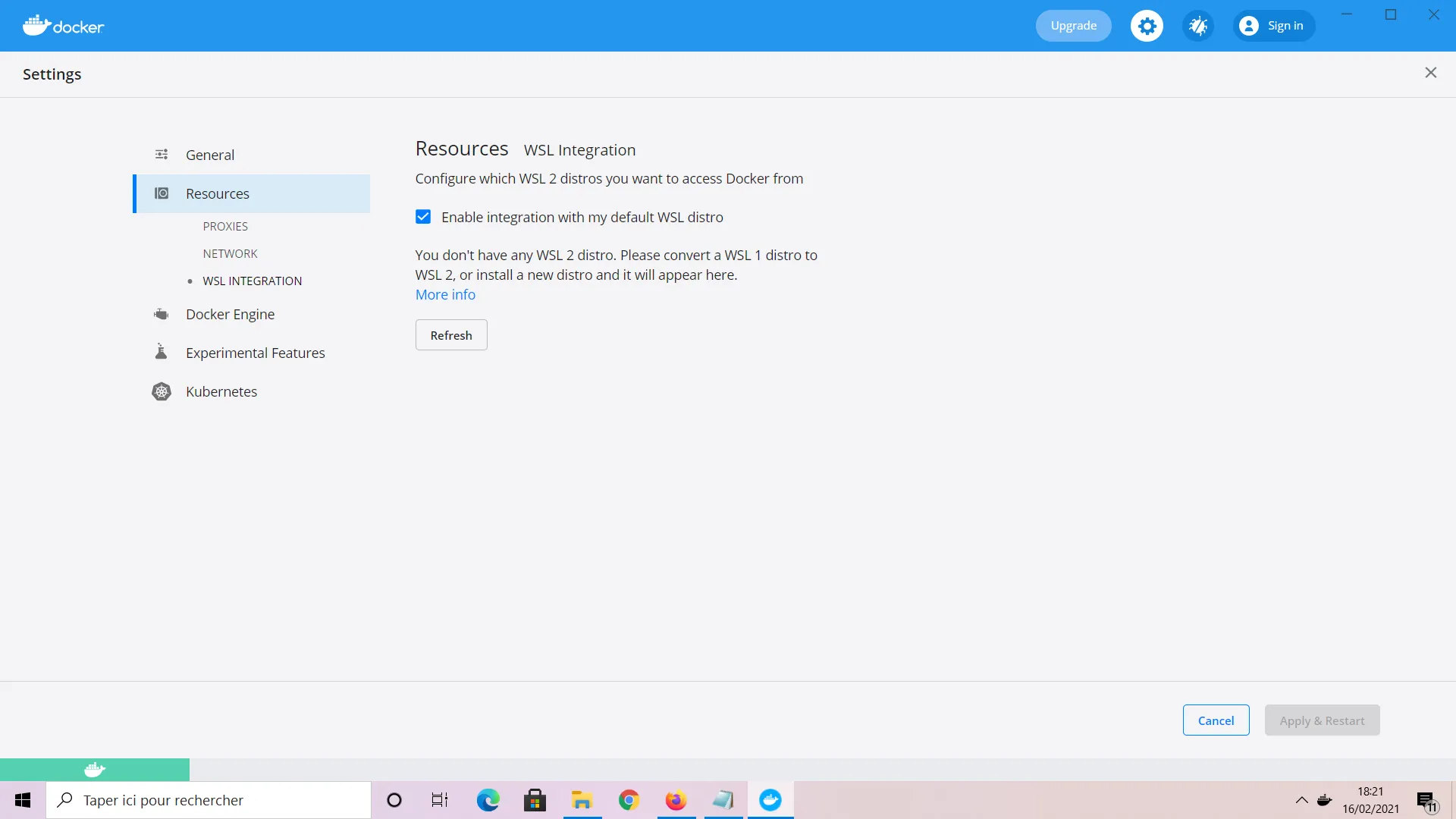Click the Refresh button
This screenshot has height=819, width=1456.
click(x=451, y=335)
